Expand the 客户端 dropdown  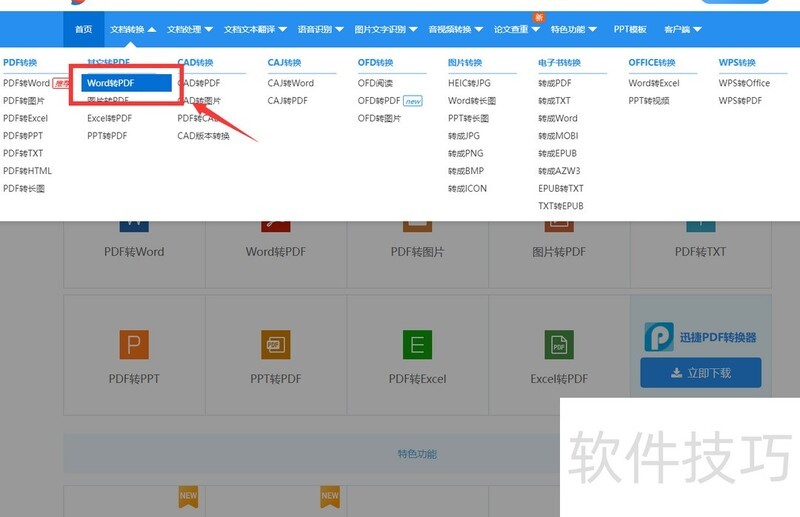coord(683,30)
